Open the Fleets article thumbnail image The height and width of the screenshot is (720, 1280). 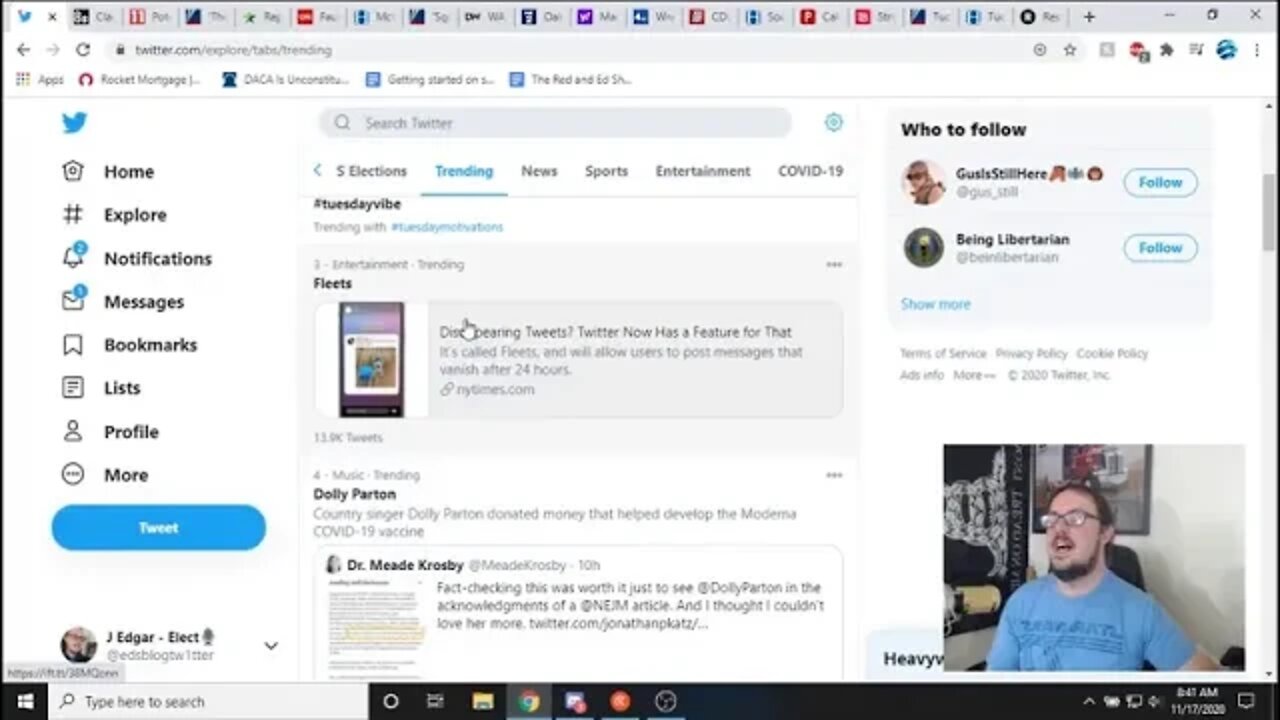point(371,359)
